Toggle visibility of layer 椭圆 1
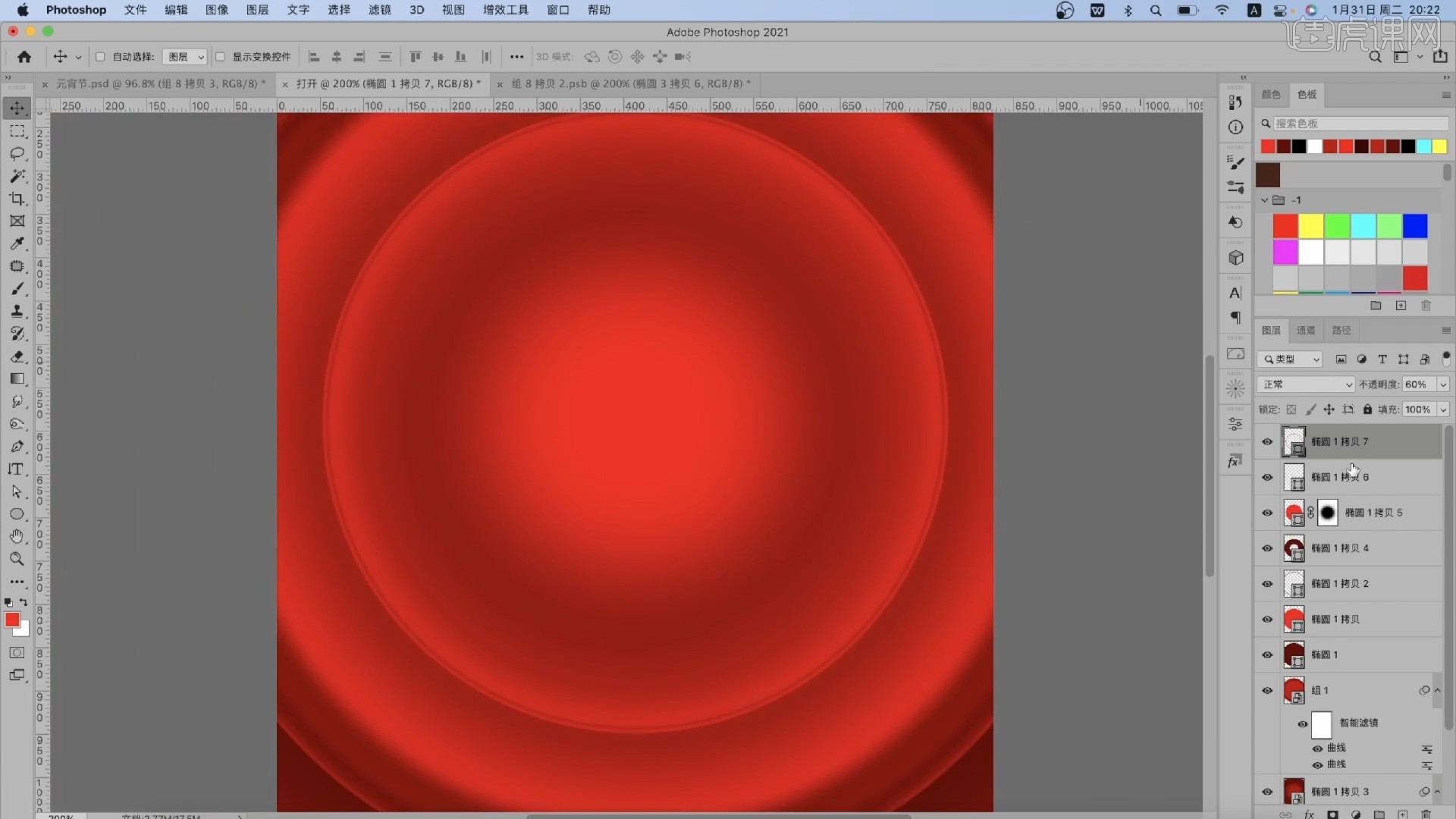 pyautogui.click(x=1267, y=655)
